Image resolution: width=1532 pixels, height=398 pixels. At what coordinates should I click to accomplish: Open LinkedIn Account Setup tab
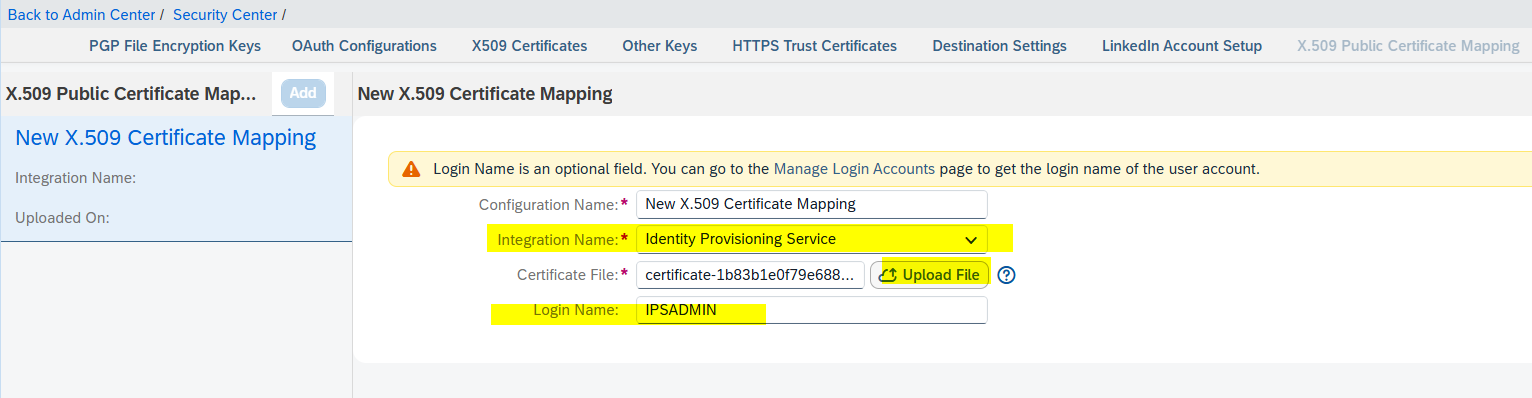point(1182,46)
